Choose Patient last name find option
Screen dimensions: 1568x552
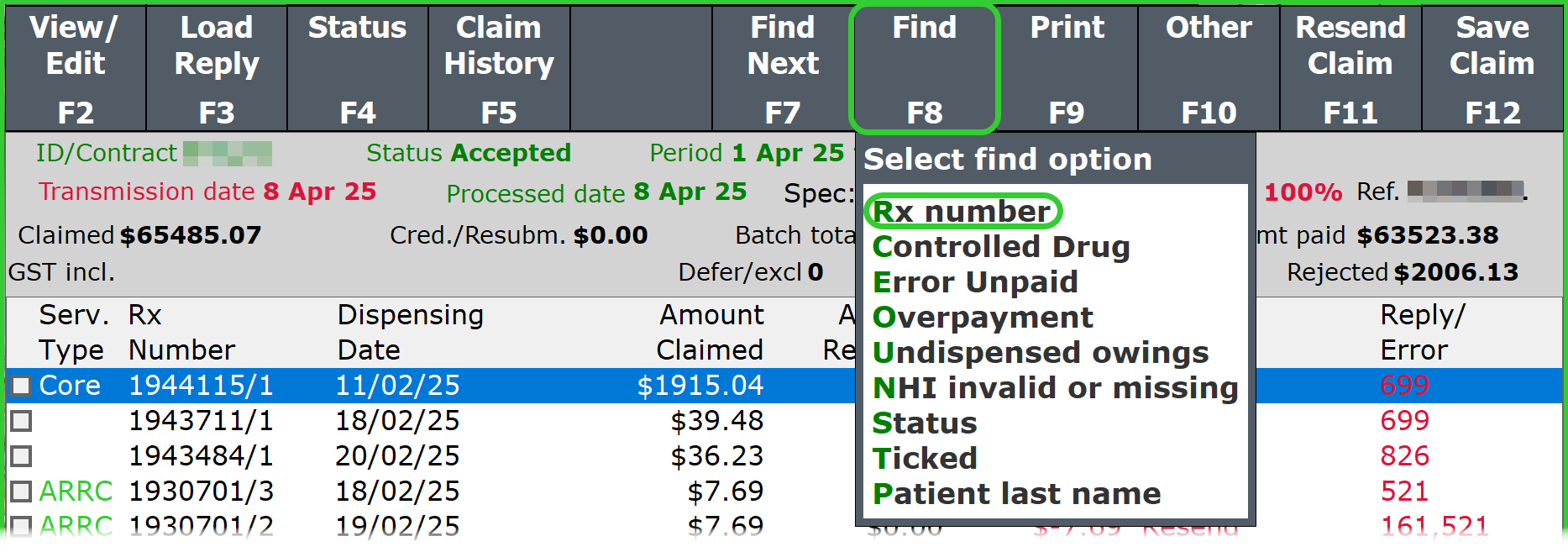(x=1016, y=494)
